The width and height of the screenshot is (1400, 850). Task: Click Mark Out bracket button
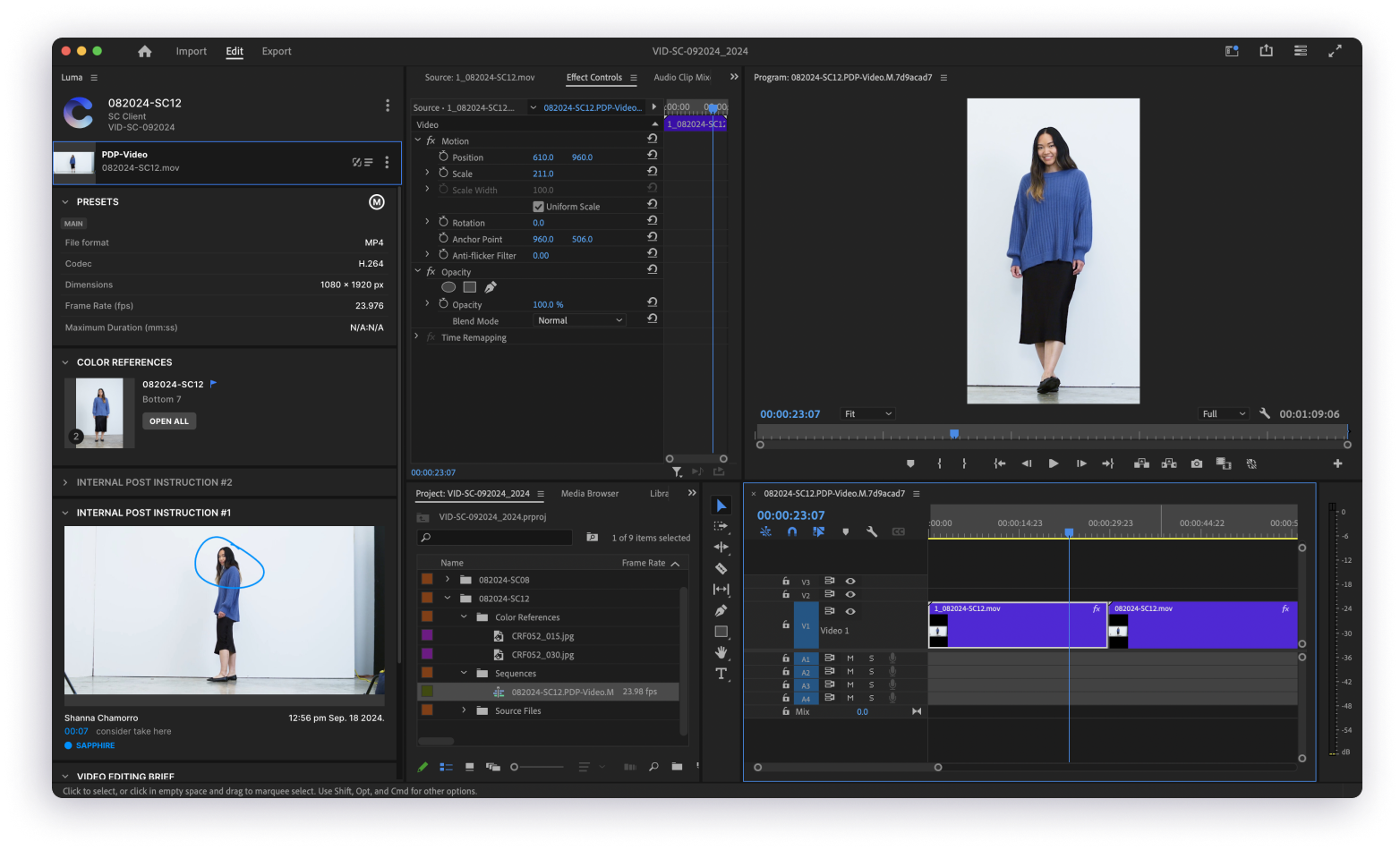point(964,463)
